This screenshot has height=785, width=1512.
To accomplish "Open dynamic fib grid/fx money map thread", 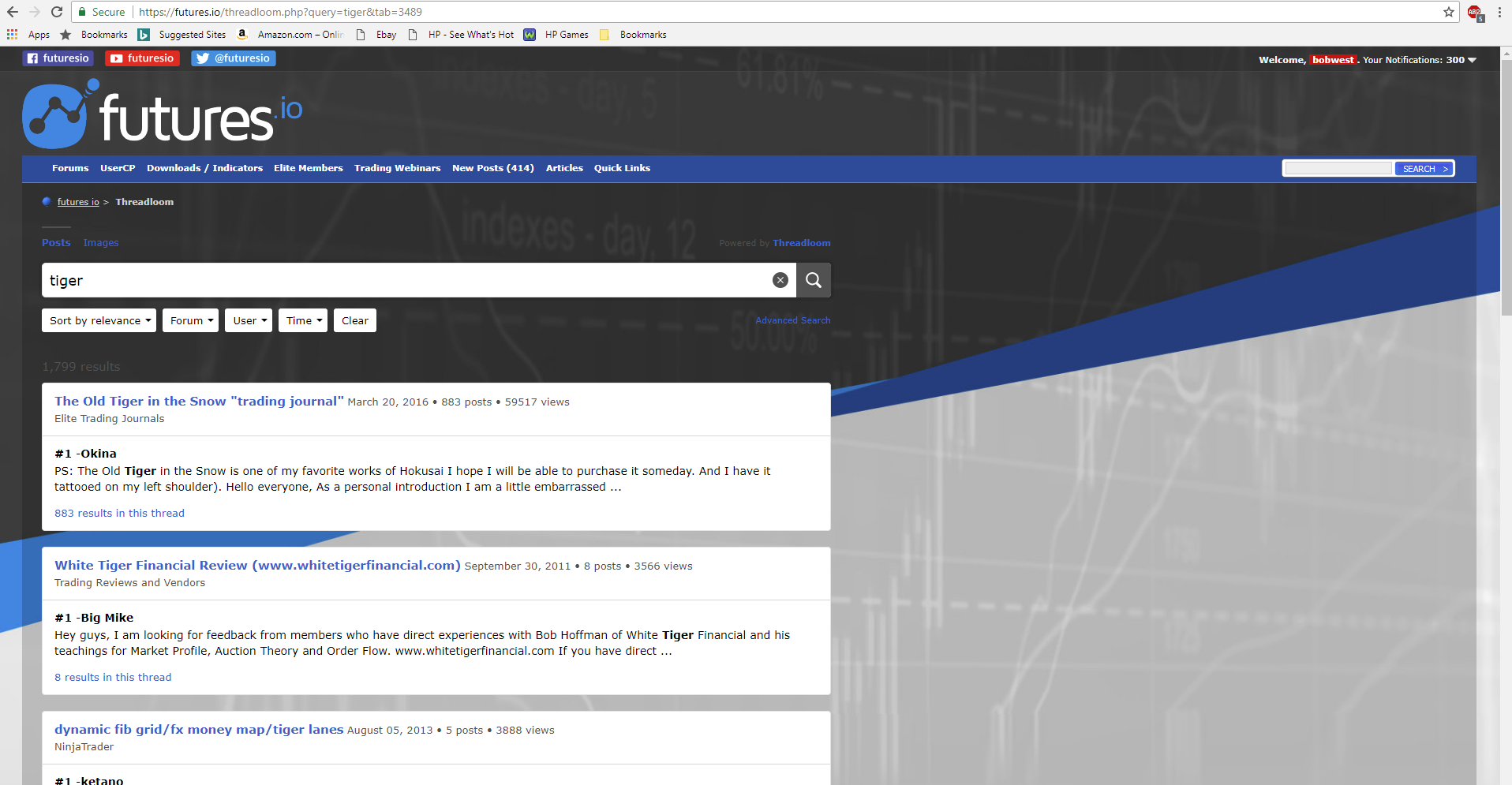I will 199,729.
